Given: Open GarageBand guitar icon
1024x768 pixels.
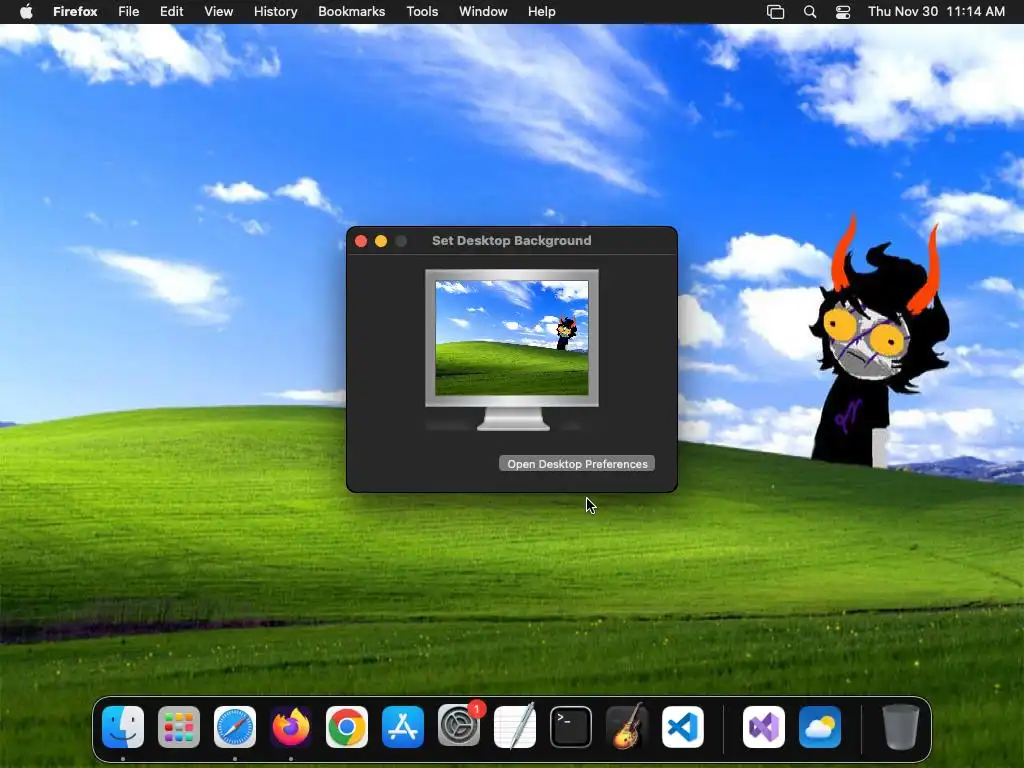Looking at the screenshot, I should [x=627, y=727].
